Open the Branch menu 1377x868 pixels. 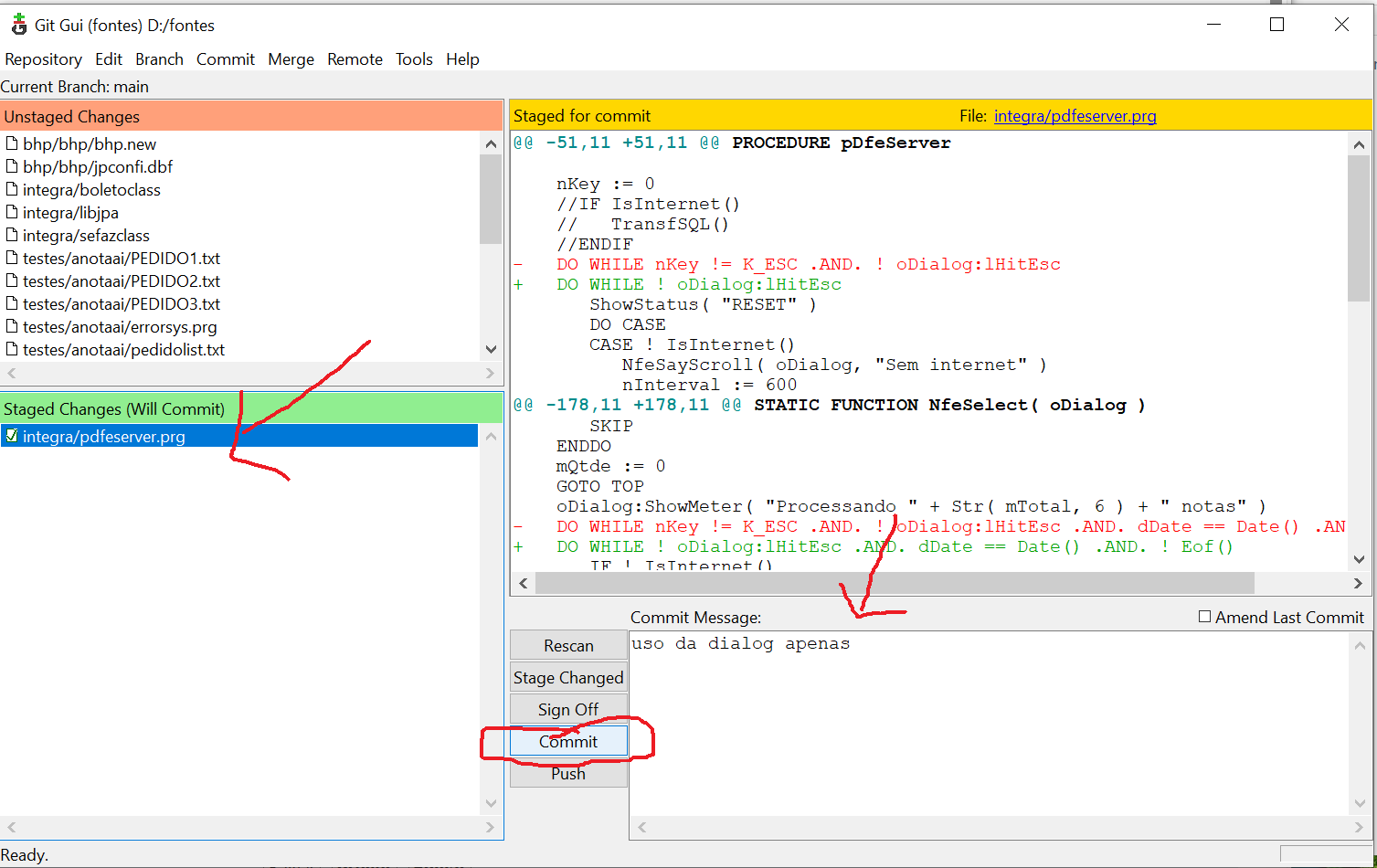tap(159, 59)
